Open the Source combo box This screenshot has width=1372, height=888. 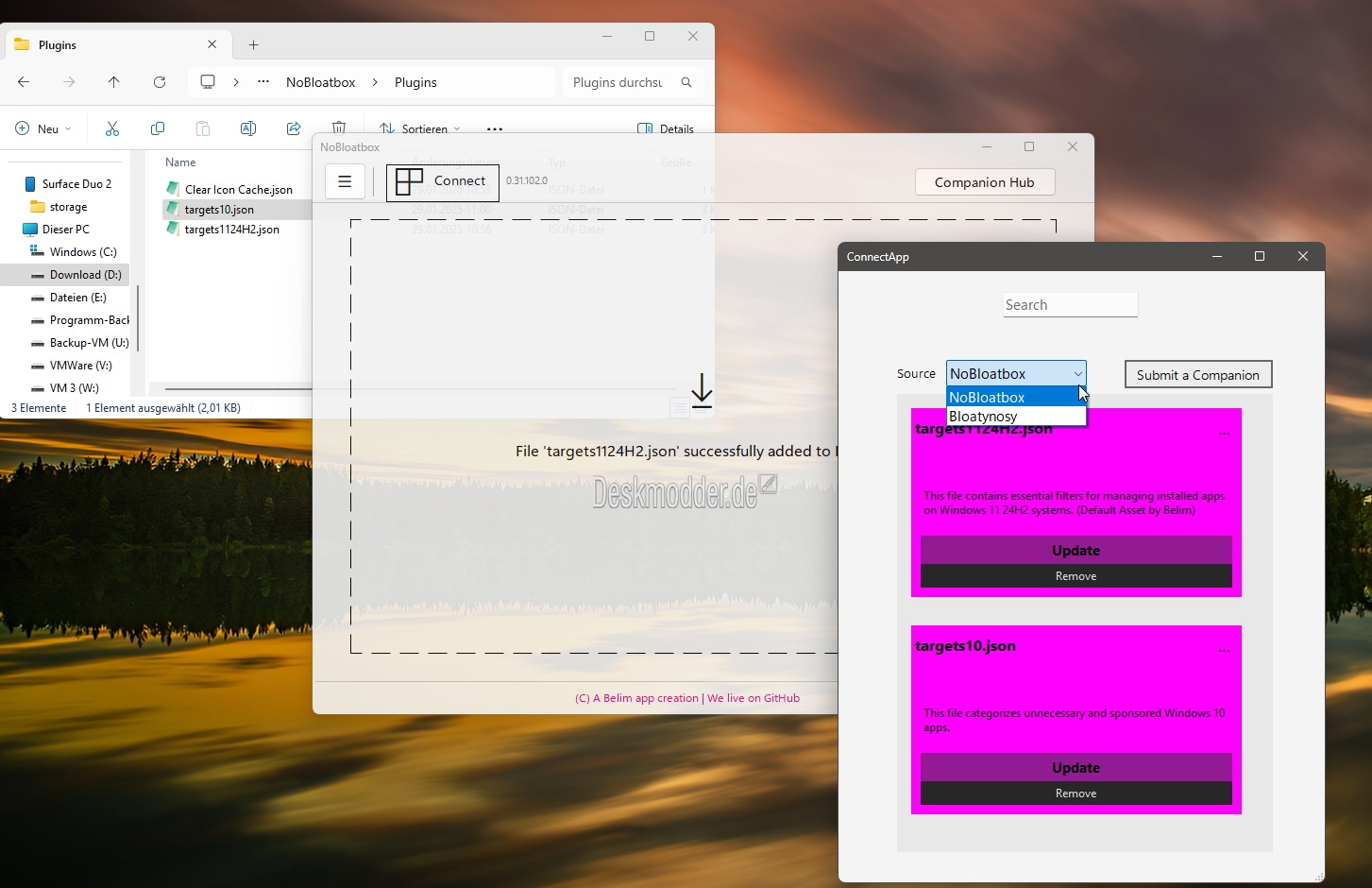[1016, 374]
